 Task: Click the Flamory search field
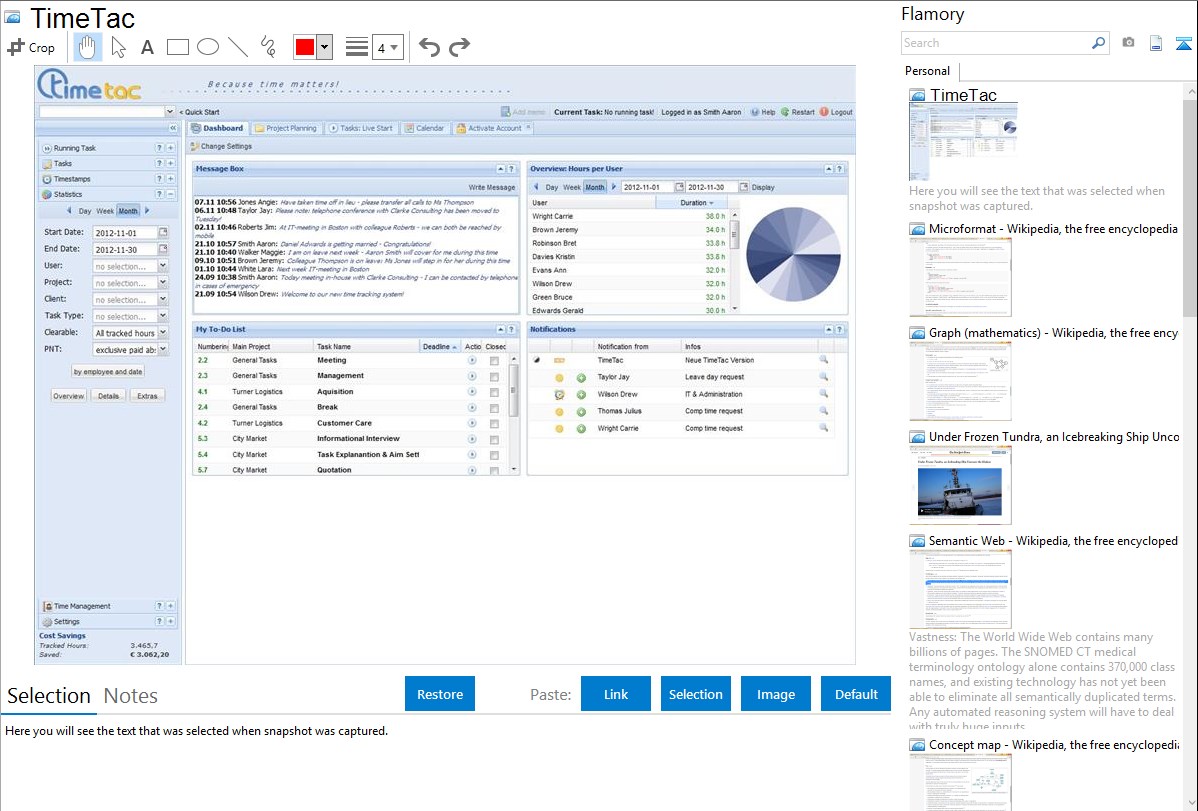(x=995, y=43)
